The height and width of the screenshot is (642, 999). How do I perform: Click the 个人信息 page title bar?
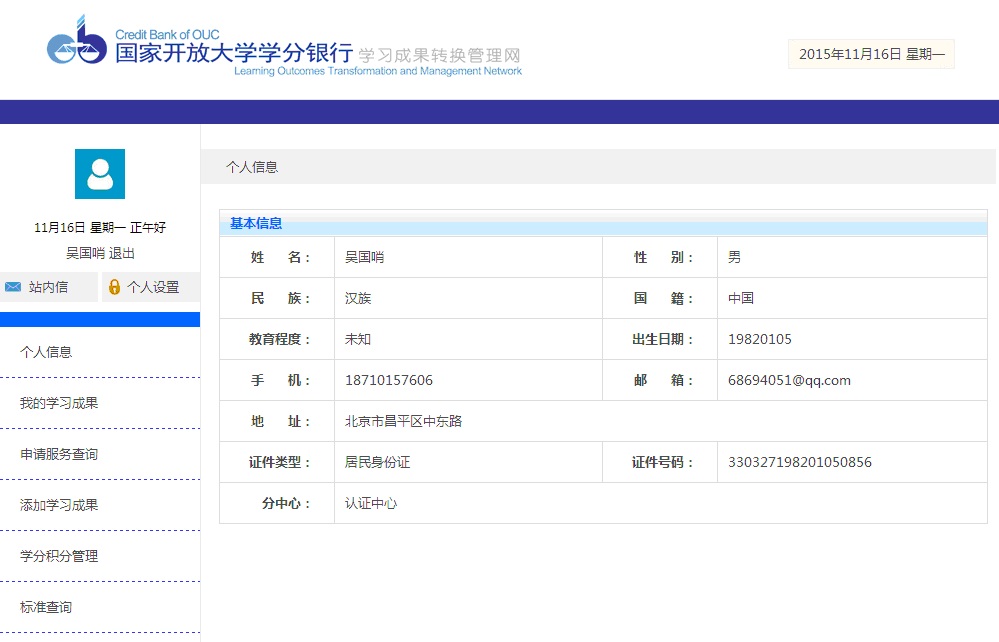pyautogui.click(x=252, y=167)
